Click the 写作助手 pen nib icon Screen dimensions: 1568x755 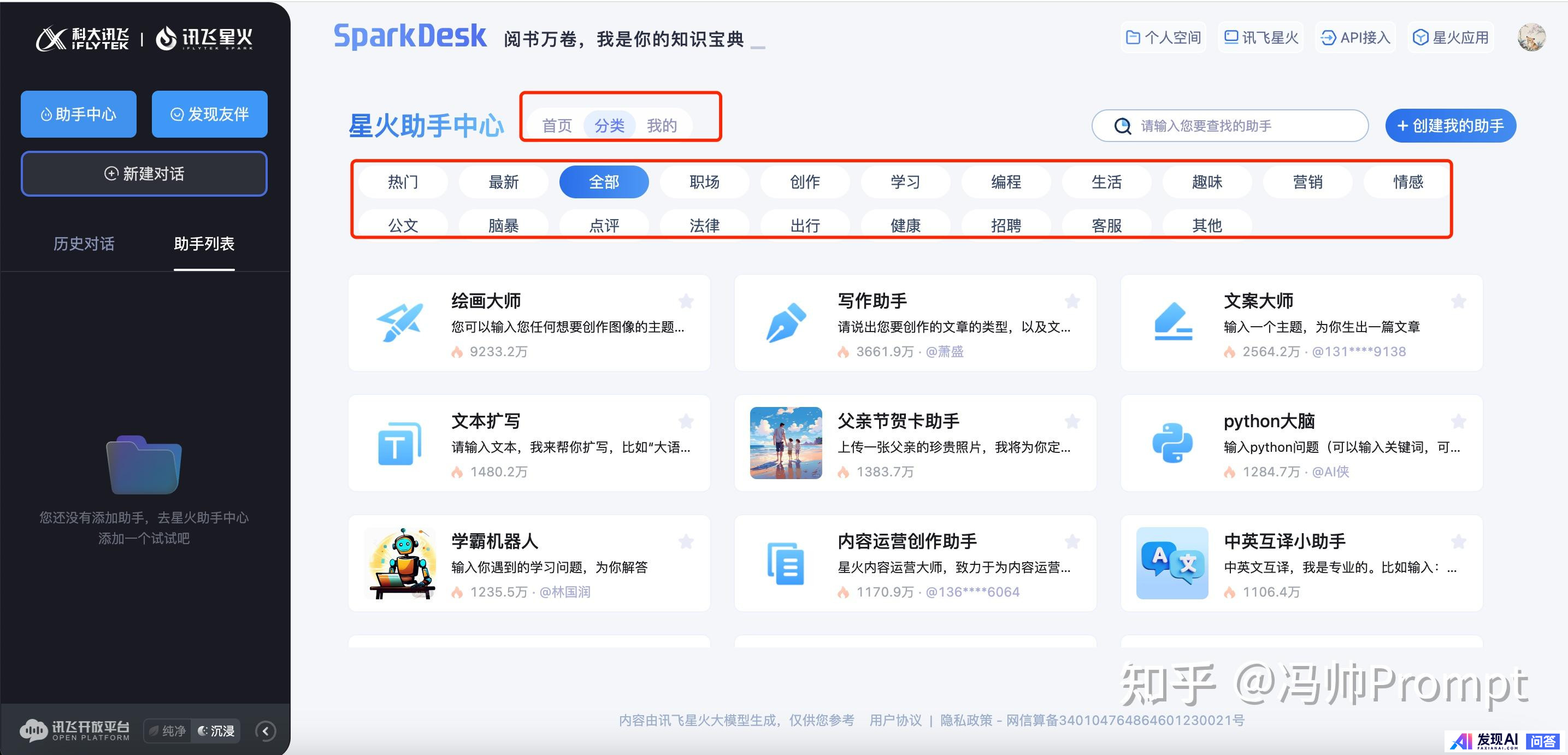[786, 323]
